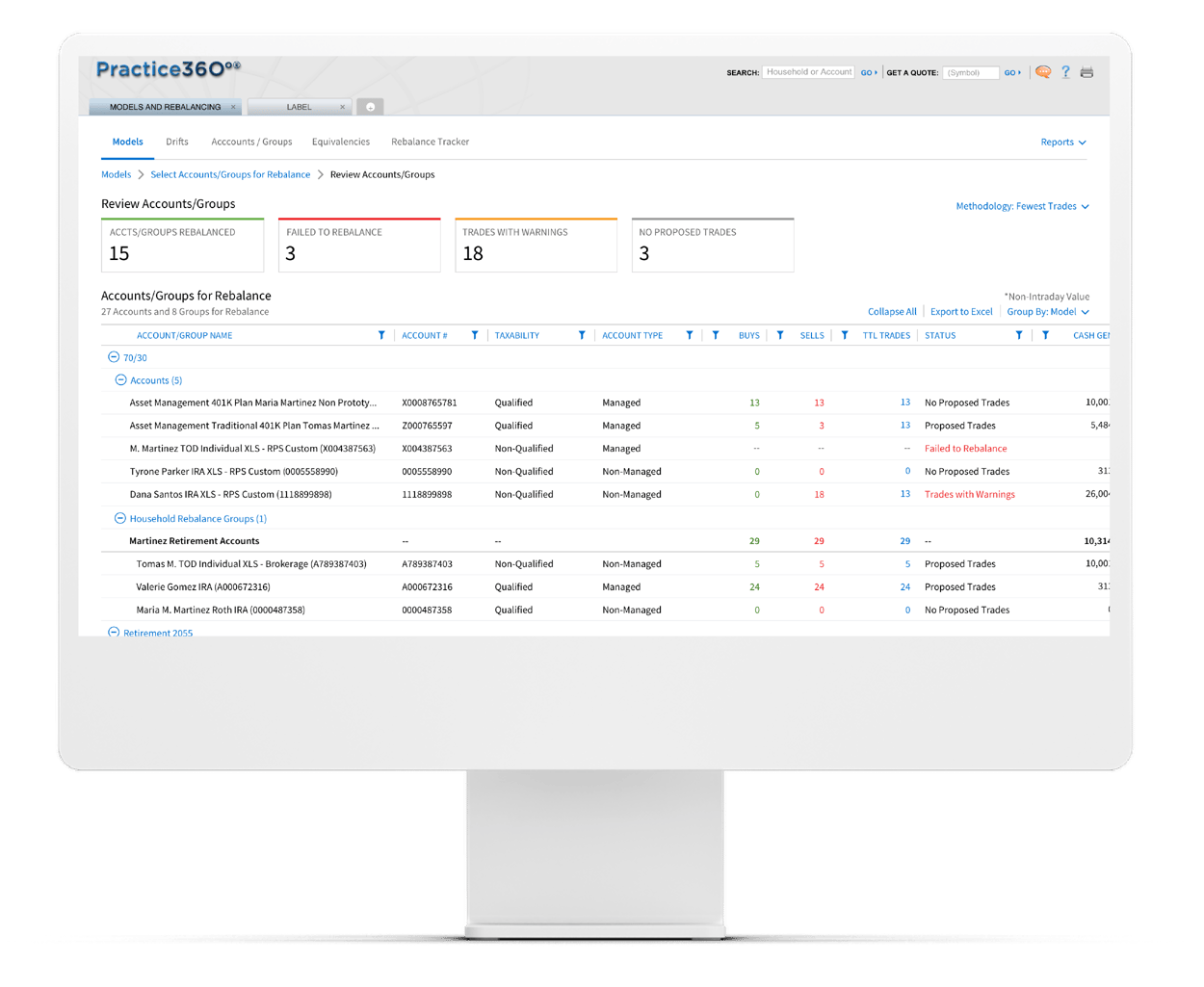Click GO next to Get a Quote

(1012, 73)
